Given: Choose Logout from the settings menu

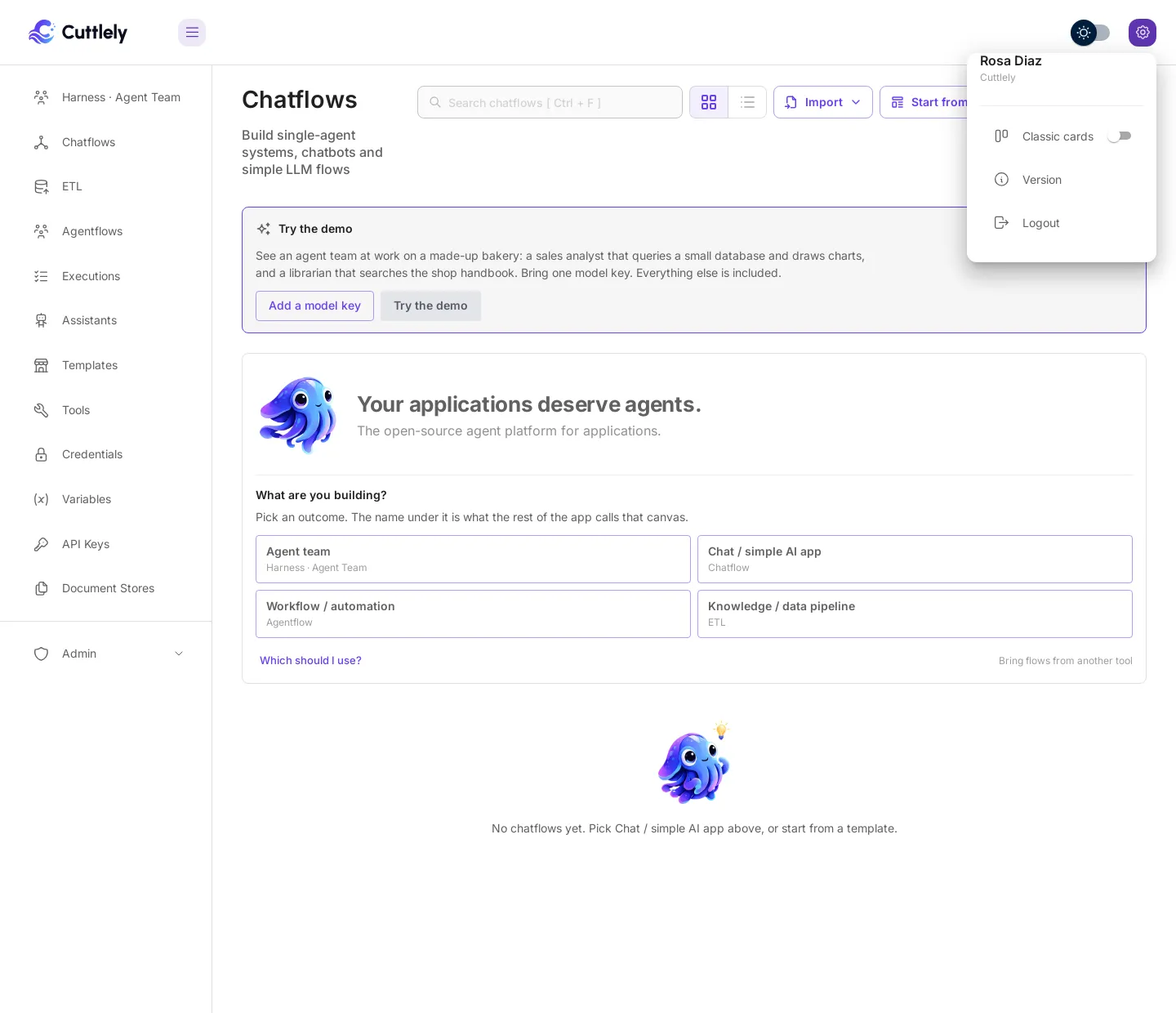Looking at the screenshot, I should 1062,223.
